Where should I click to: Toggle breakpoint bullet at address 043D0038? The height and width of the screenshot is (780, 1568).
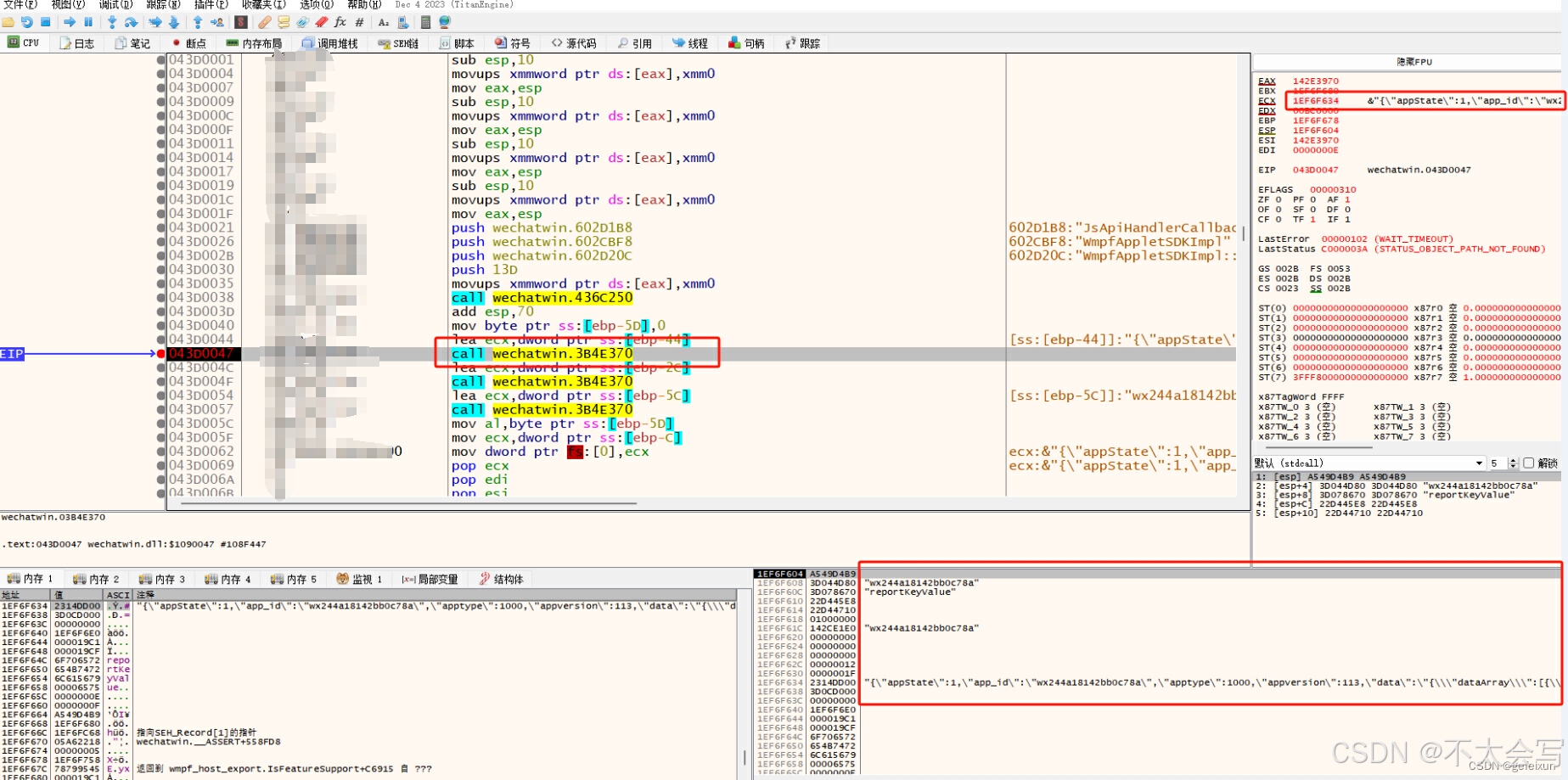coord(160,298)
